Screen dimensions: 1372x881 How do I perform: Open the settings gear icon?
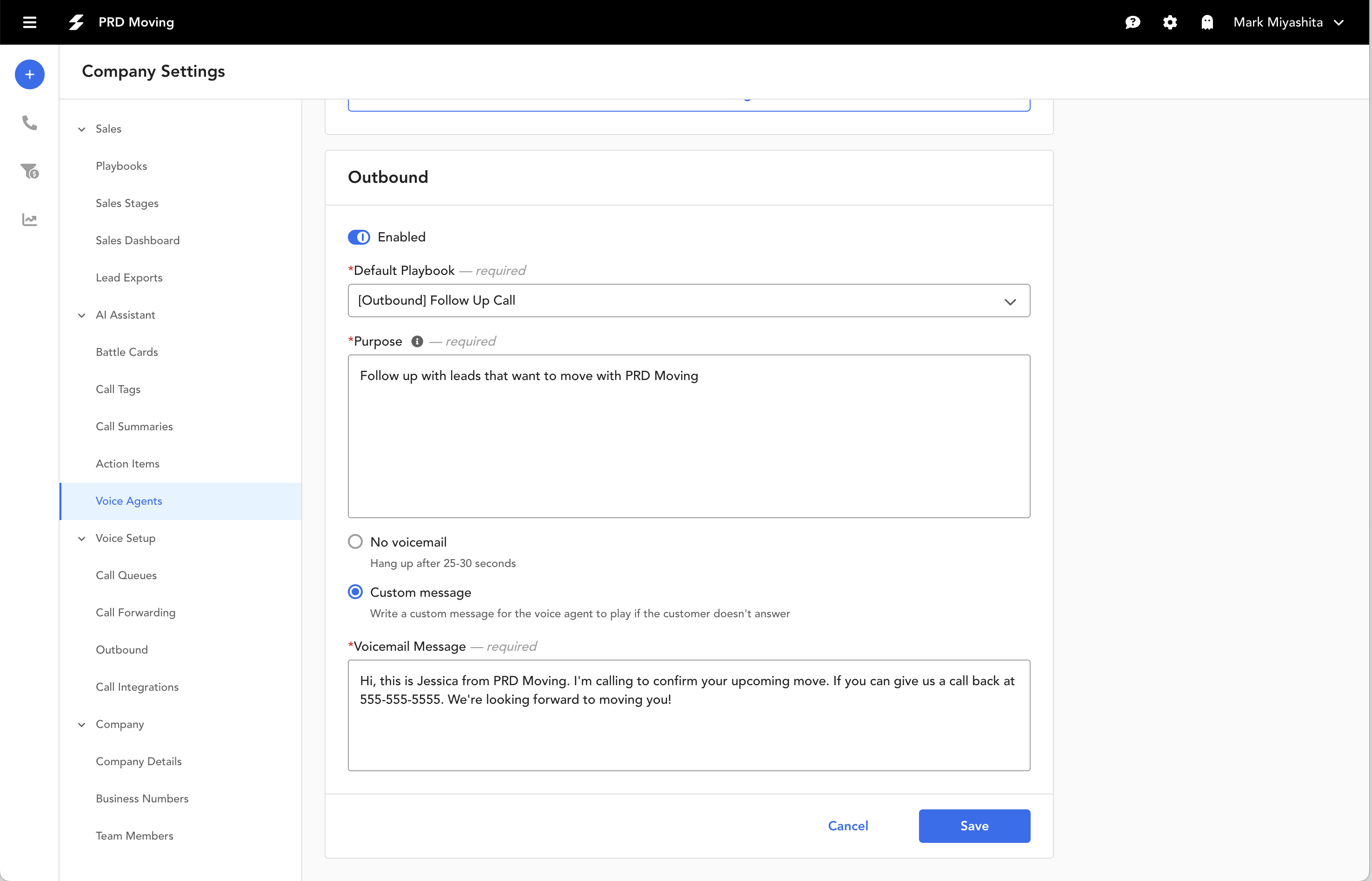coord(1170,22)
